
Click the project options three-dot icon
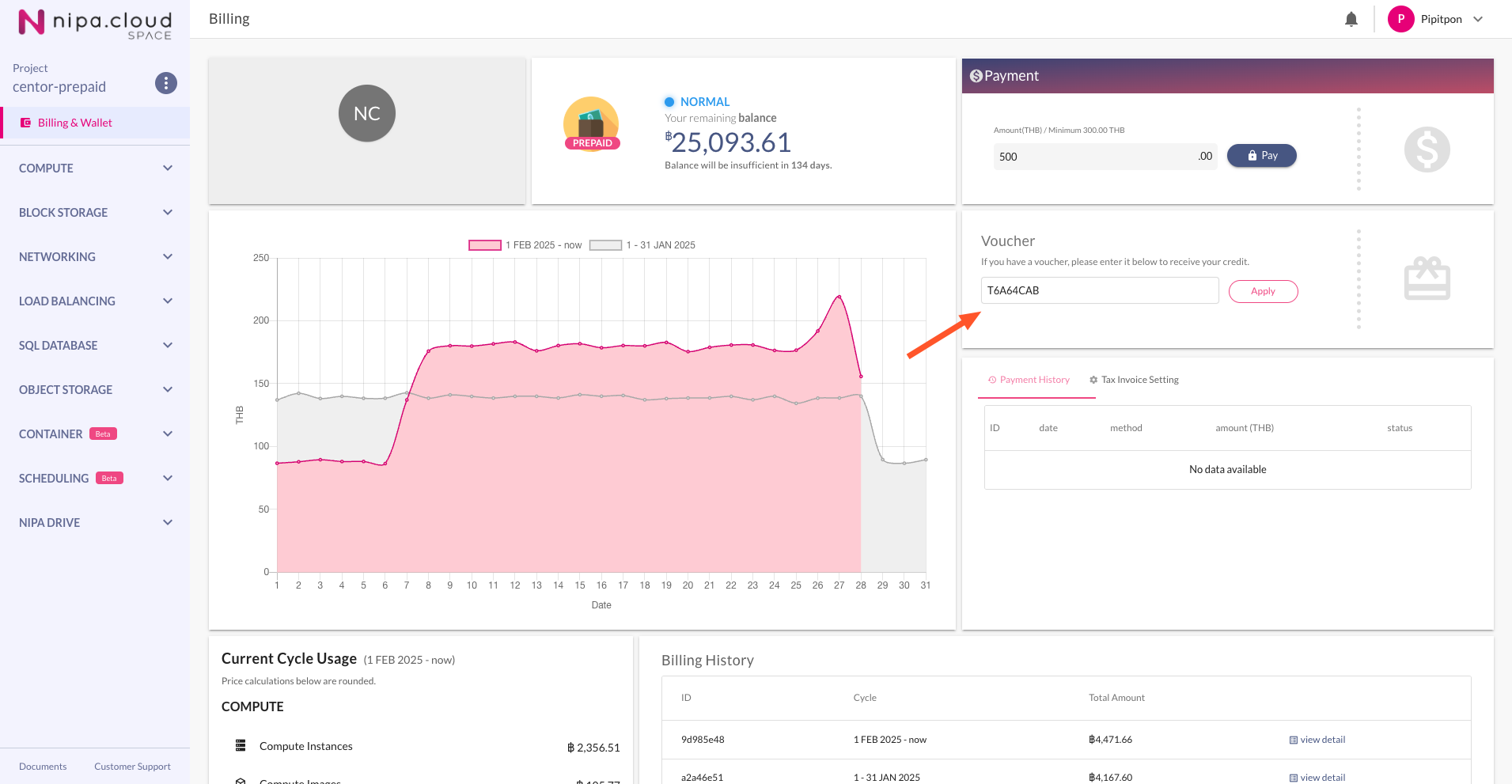[166, 83]
